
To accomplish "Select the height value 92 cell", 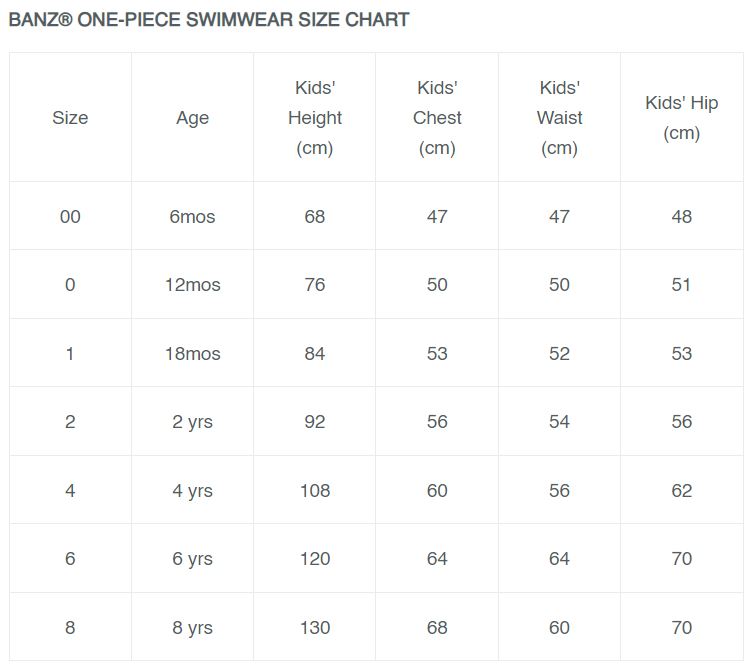I will (x=315, y=422).
